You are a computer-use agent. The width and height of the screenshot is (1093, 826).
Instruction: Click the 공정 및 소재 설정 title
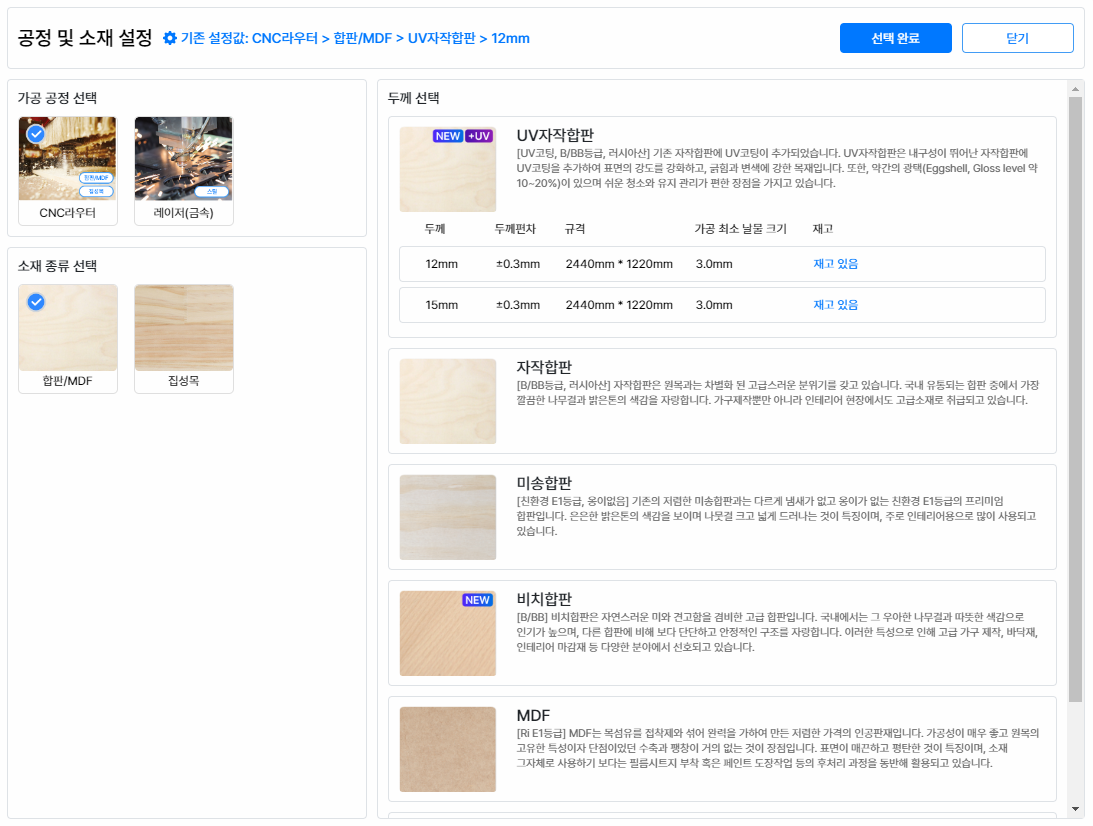pos(84,38)
